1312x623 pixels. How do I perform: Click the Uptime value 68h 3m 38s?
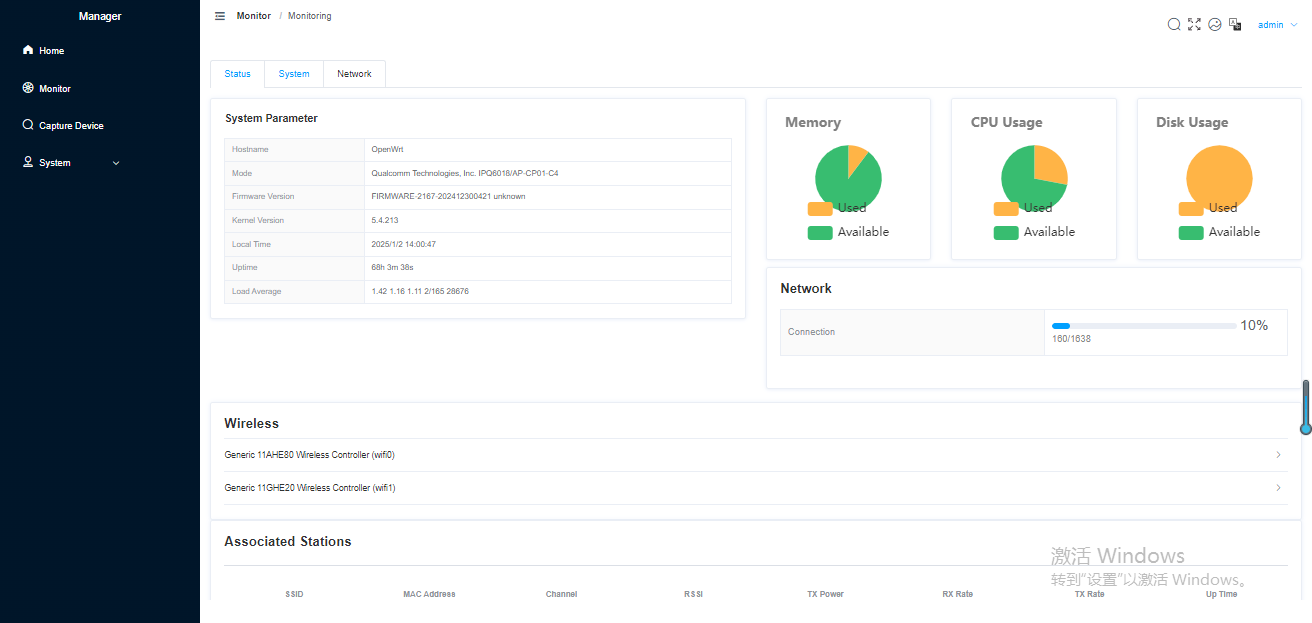click(x=392, y=268)
